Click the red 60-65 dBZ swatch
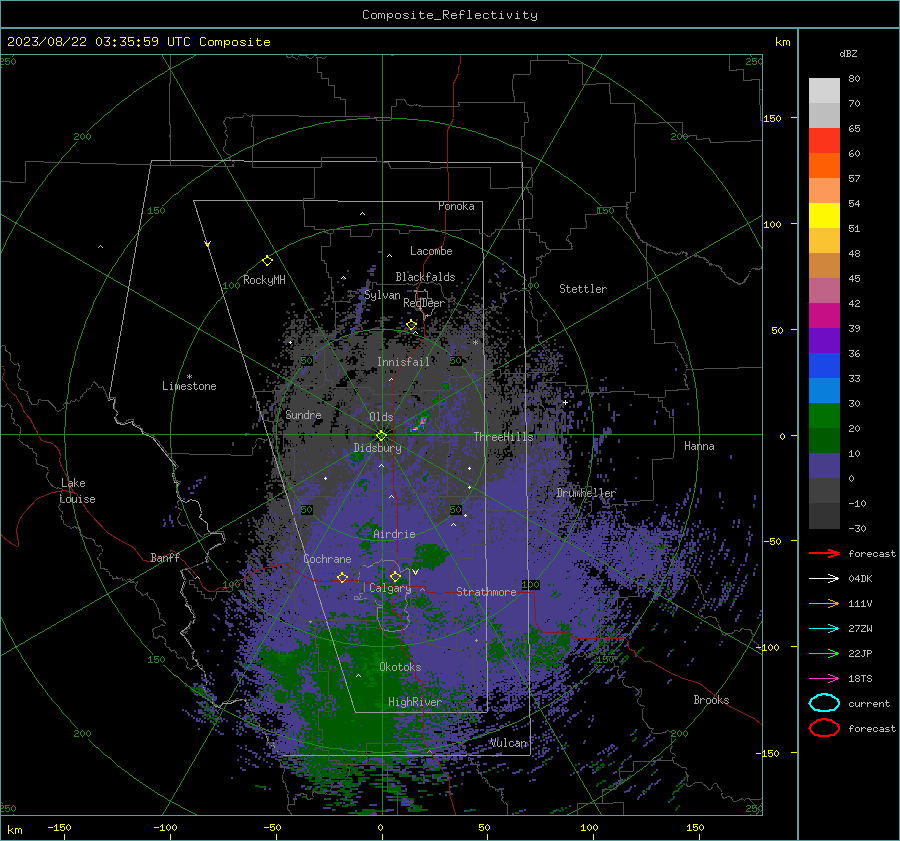Screen dimensions: 900x841 [824, 141]
